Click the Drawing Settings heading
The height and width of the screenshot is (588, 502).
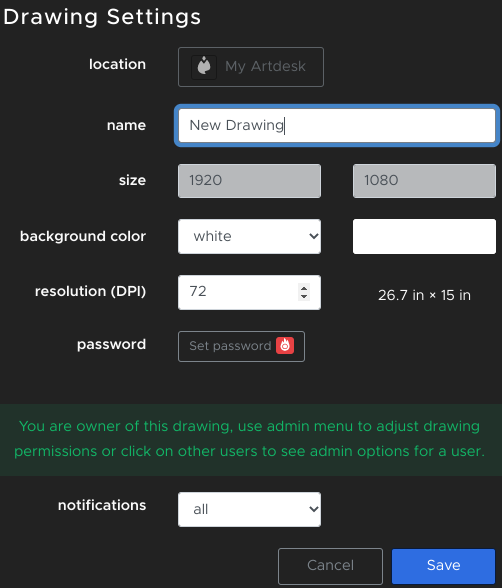point(102,17)
